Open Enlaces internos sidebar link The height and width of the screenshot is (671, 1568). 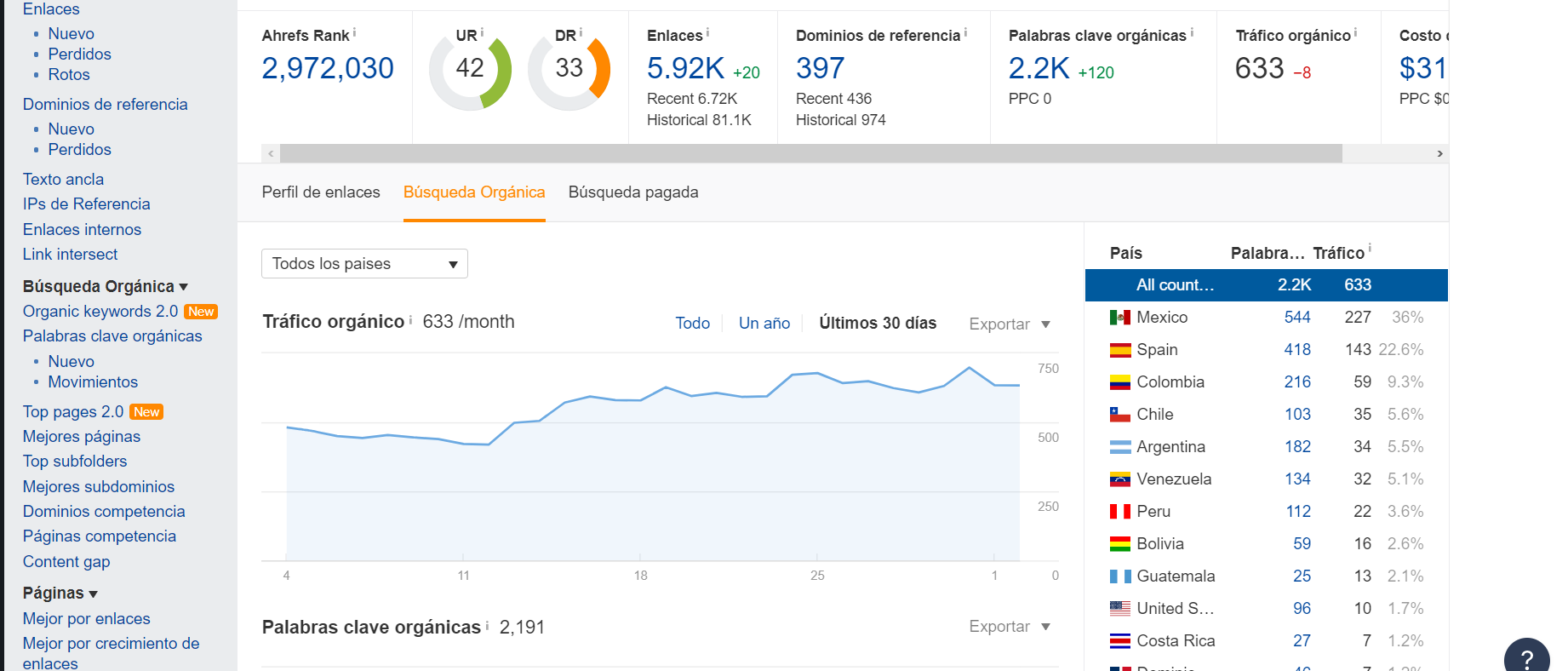coord(83,230)
